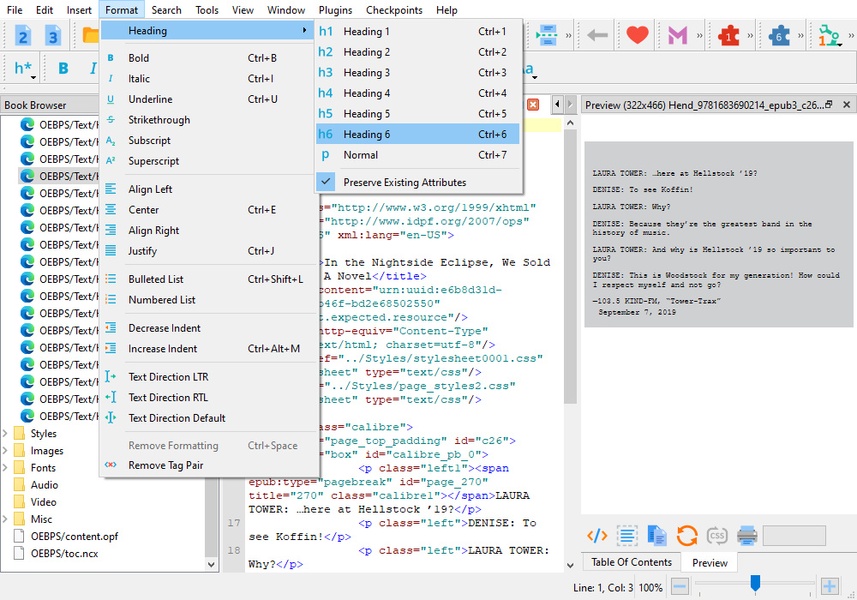The image size is (857, 600).
Task: Switch to the Table Of Contents tab
Action: click(x=631, y=562)
